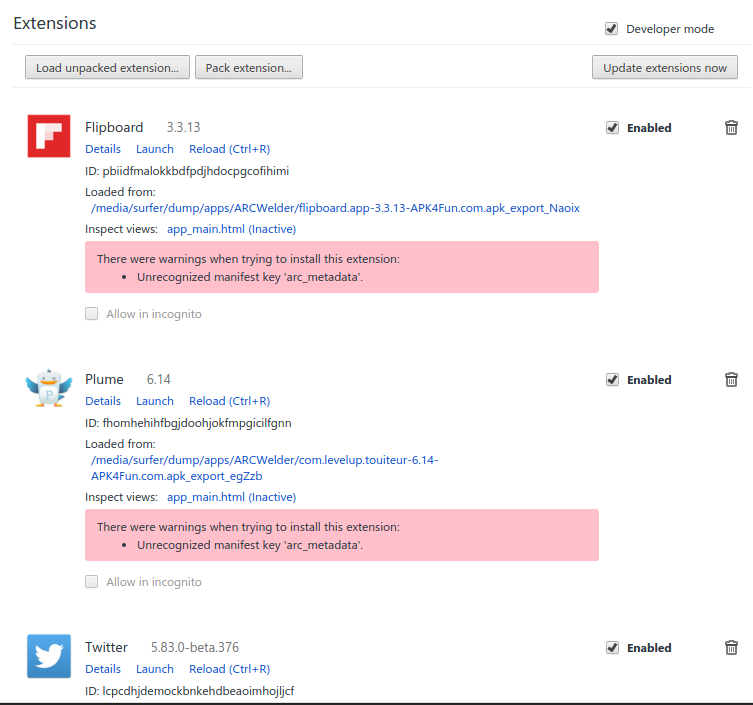
Task: Remove Flipboard using its trash icon
Action: pos(731,127)
